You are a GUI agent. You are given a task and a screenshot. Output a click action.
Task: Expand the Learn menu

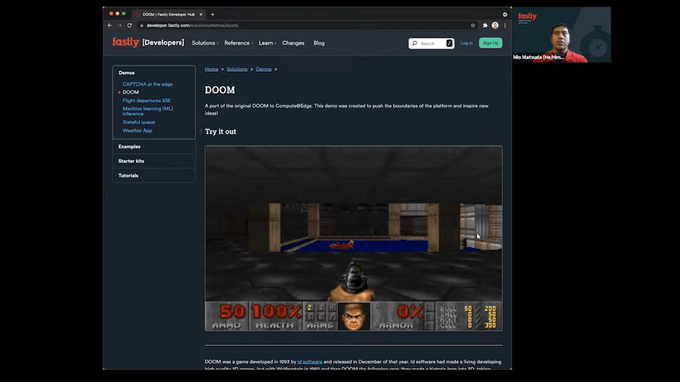click(x=267, y=43)
